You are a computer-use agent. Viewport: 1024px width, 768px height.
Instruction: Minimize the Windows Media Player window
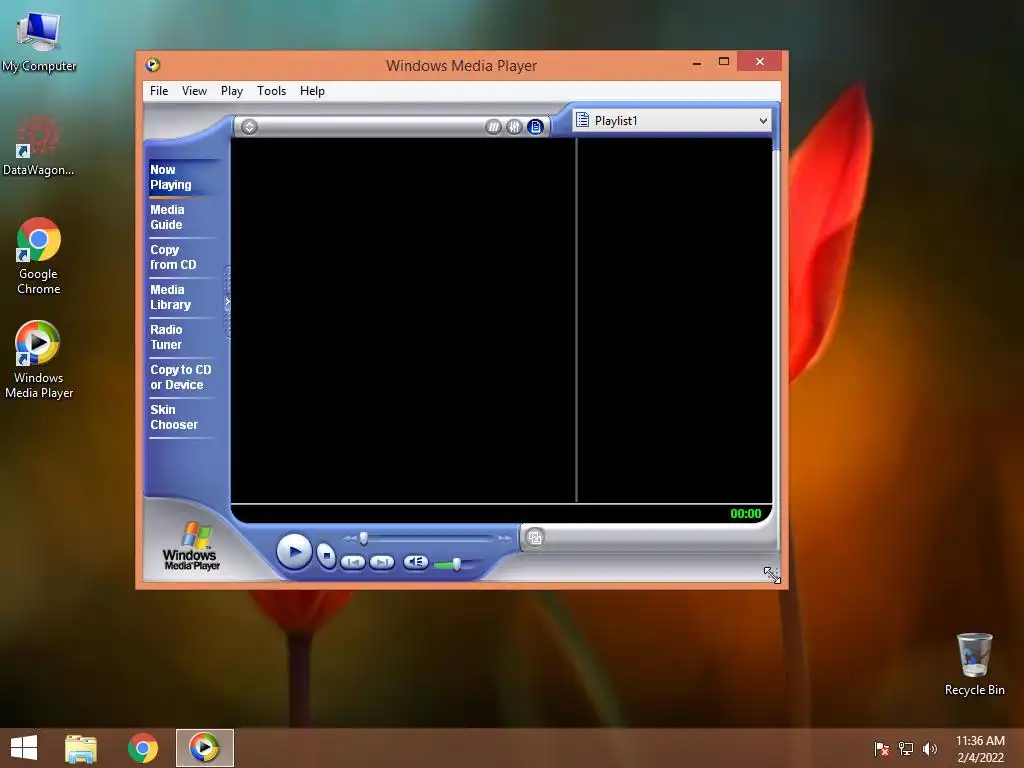(697, 62)
